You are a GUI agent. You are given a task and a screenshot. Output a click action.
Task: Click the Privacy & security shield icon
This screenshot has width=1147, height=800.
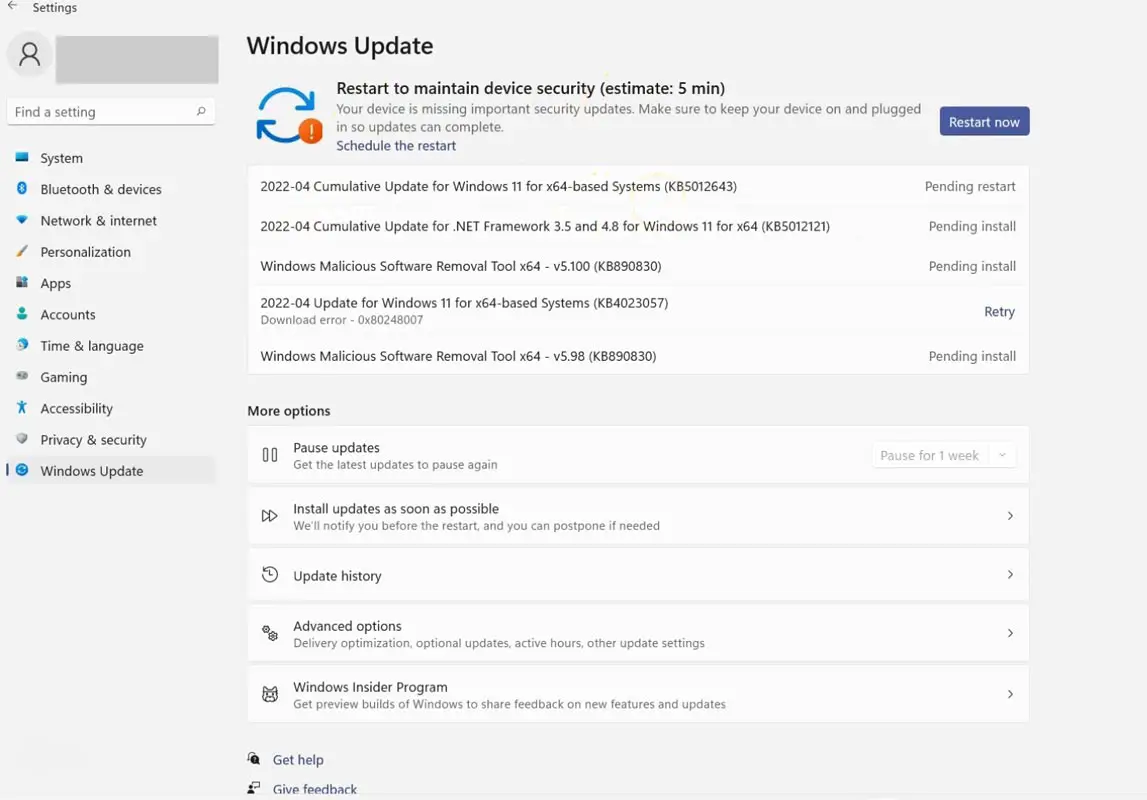22,439
